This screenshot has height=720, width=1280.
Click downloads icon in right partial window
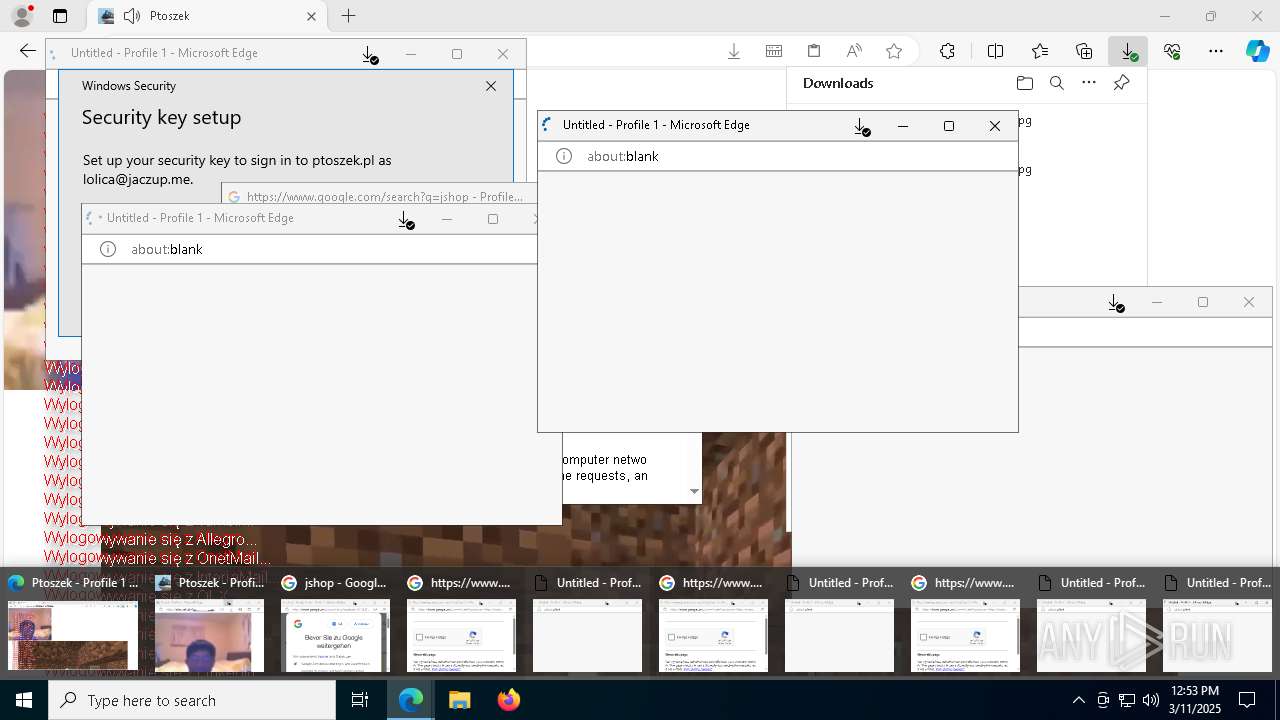1117,303
